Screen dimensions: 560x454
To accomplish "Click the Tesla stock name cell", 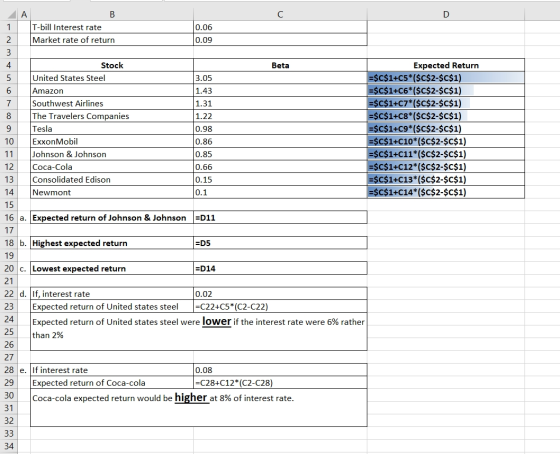I will click(x=112, y=129).
